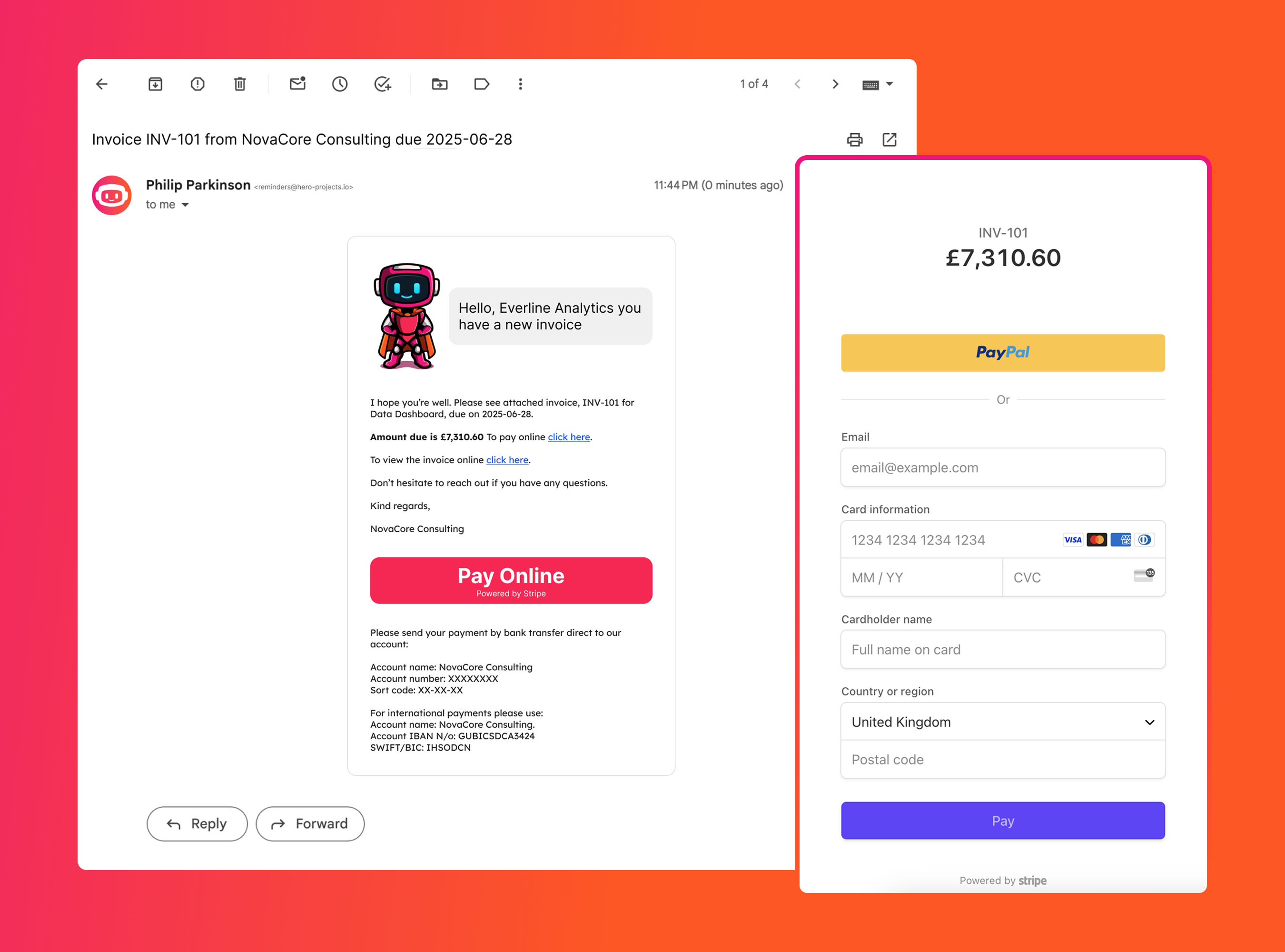The height and width of the screenshot is (952, 1285).
Task: Open the keyboard input tools dropdown
Action: click(878, 85)
